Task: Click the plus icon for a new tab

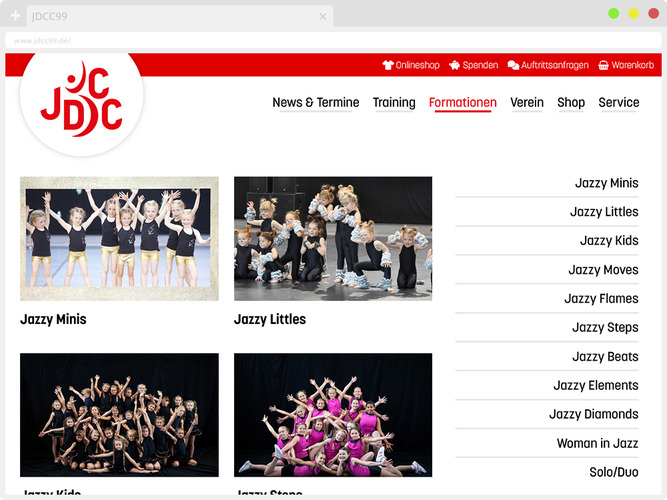Action: pyautogui.click(x=15, y=16)
